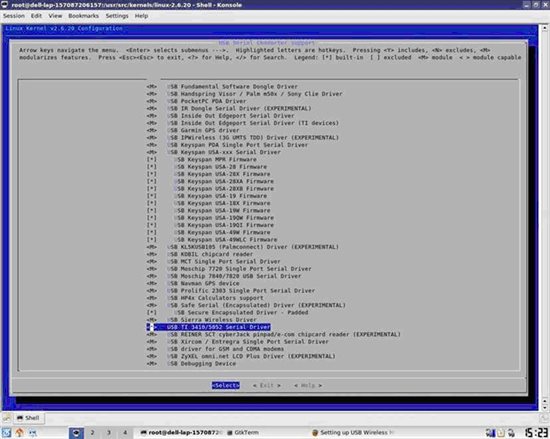This screenshot has width=550, height=439.
Task: Toggle Keyspan USA-49WLC Firmware checkbox
Action: [152, 239]
